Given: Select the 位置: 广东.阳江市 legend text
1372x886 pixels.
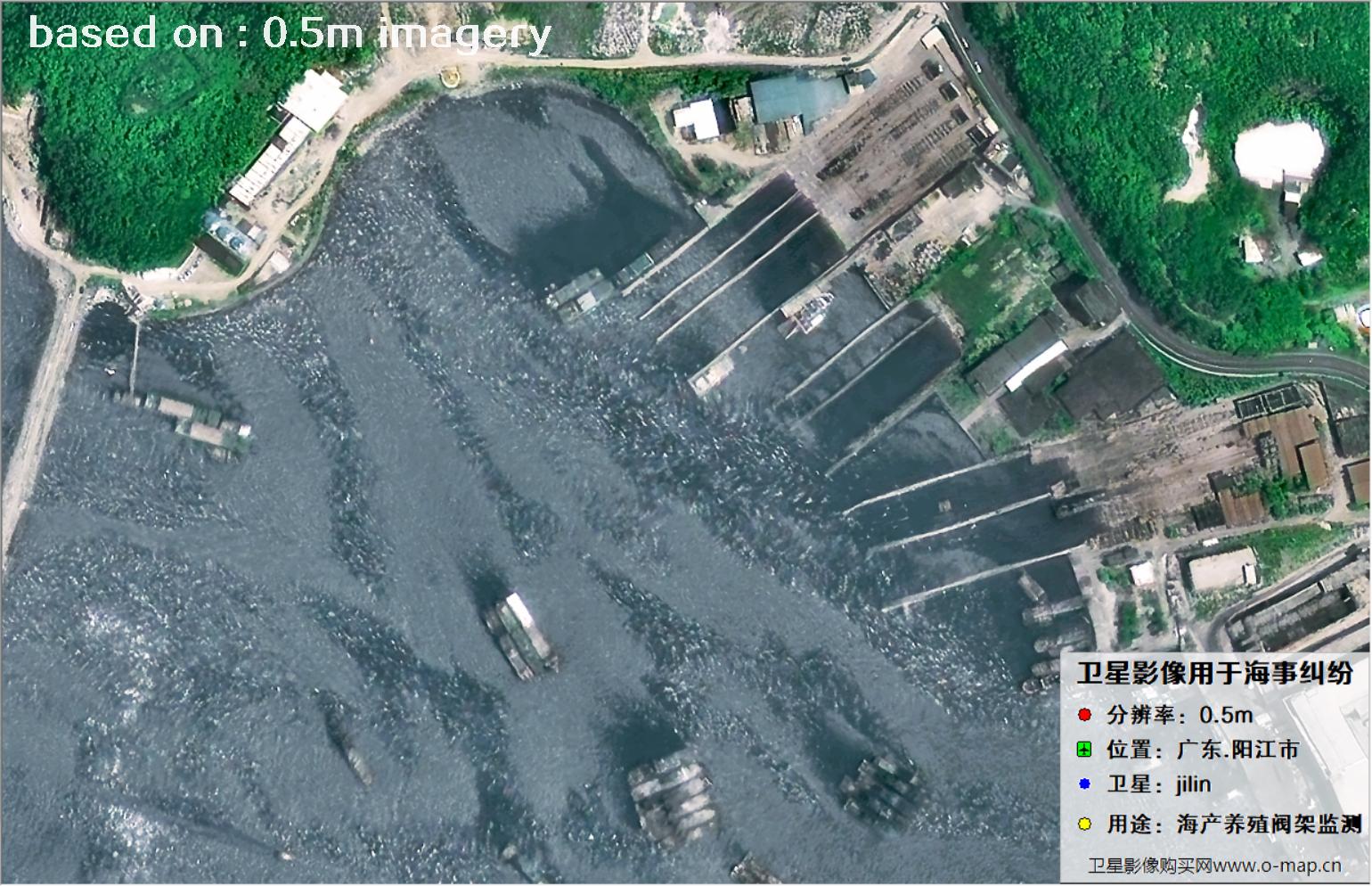Looking at the screenshot, I should [1203, 750].
